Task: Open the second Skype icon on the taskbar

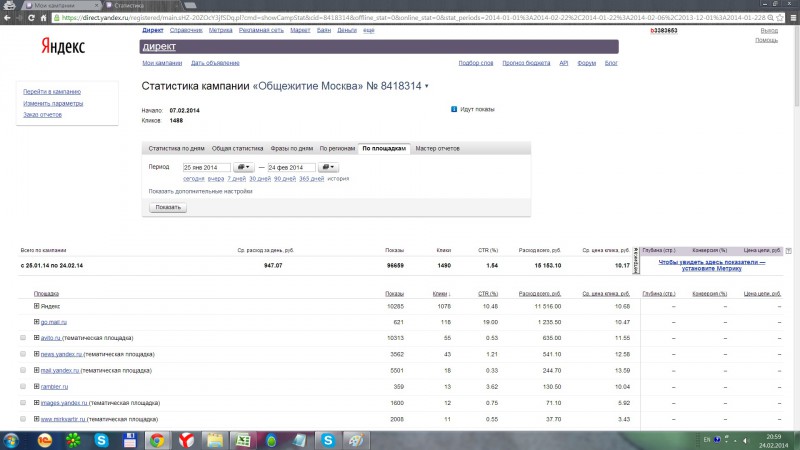Action: tap(328, 440)
